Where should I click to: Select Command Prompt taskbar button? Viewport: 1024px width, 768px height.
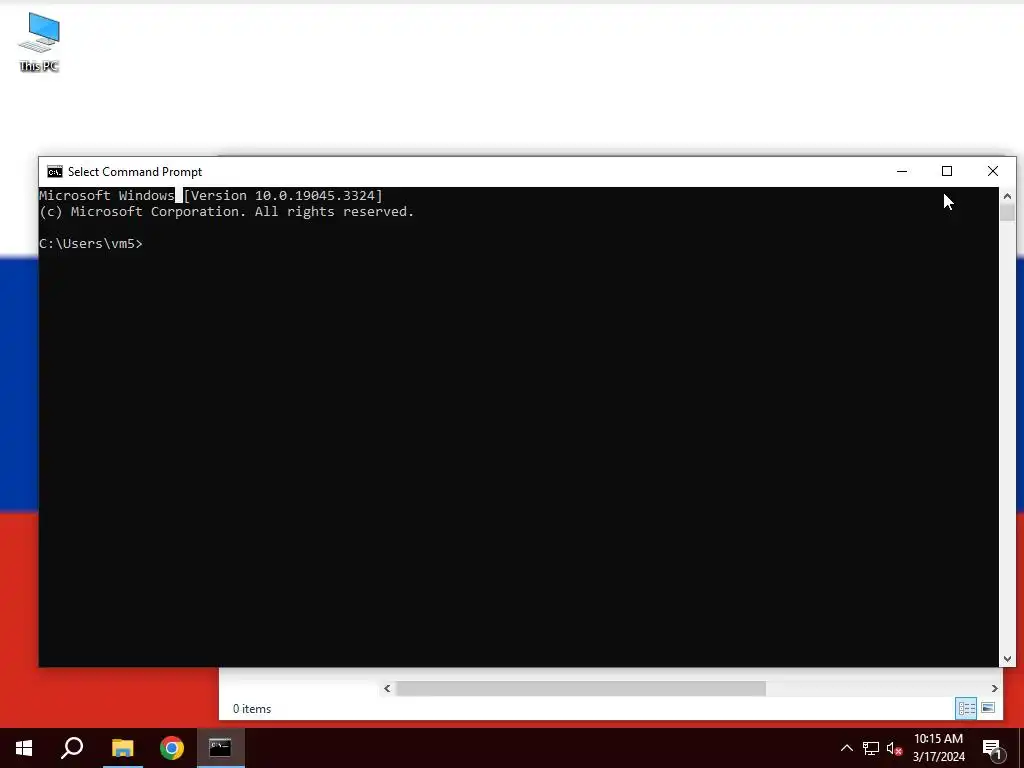pos(221,748)
